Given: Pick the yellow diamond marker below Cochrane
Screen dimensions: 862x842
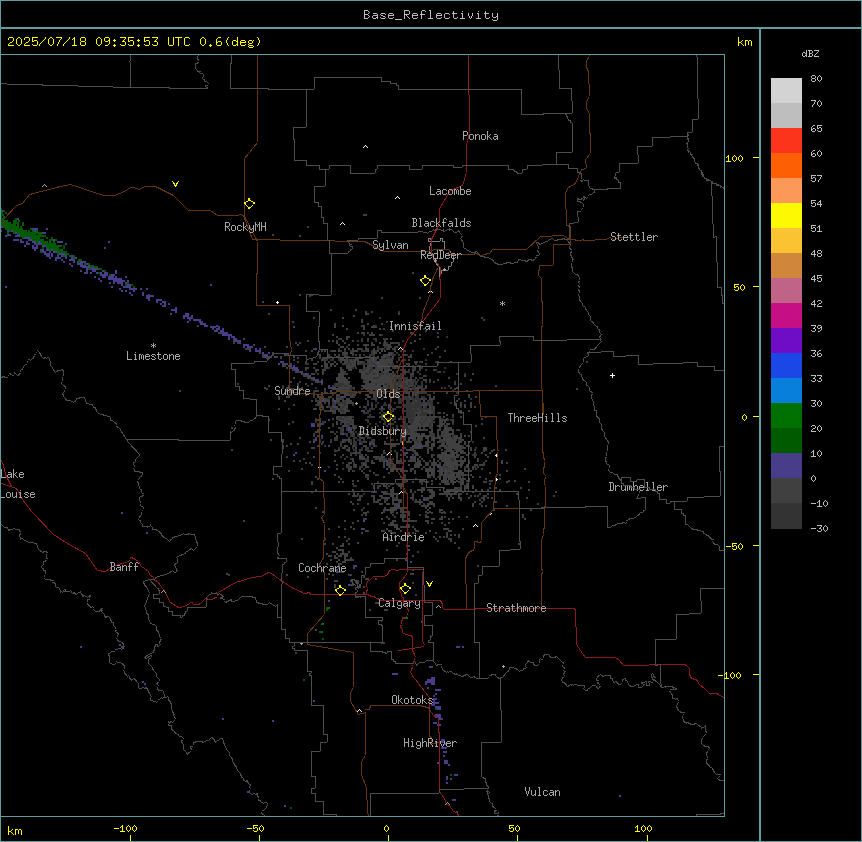Looking at the screenshot, I should [340, 590].
